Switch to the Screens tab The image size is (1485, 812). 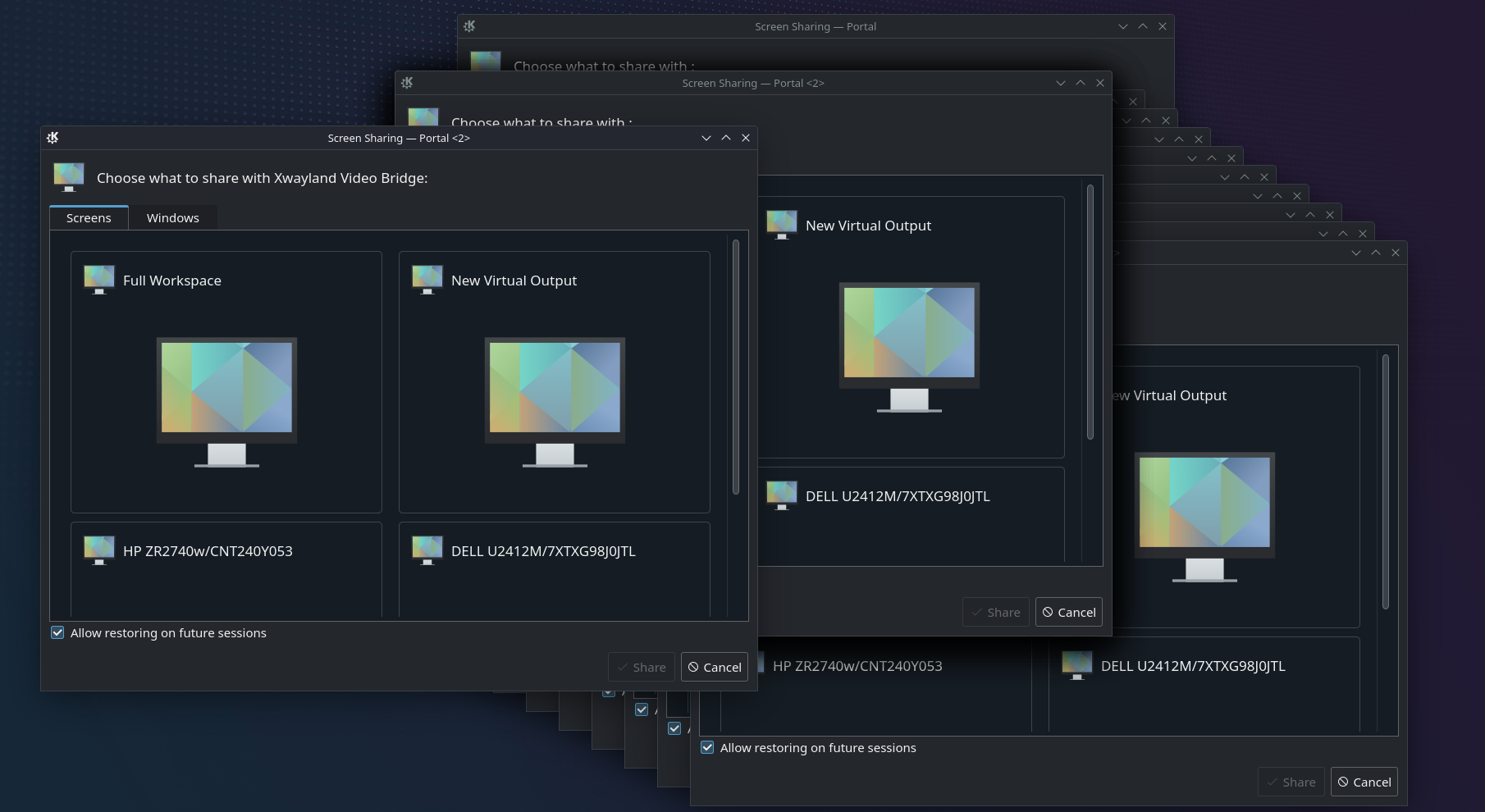[x=89, y=218]
